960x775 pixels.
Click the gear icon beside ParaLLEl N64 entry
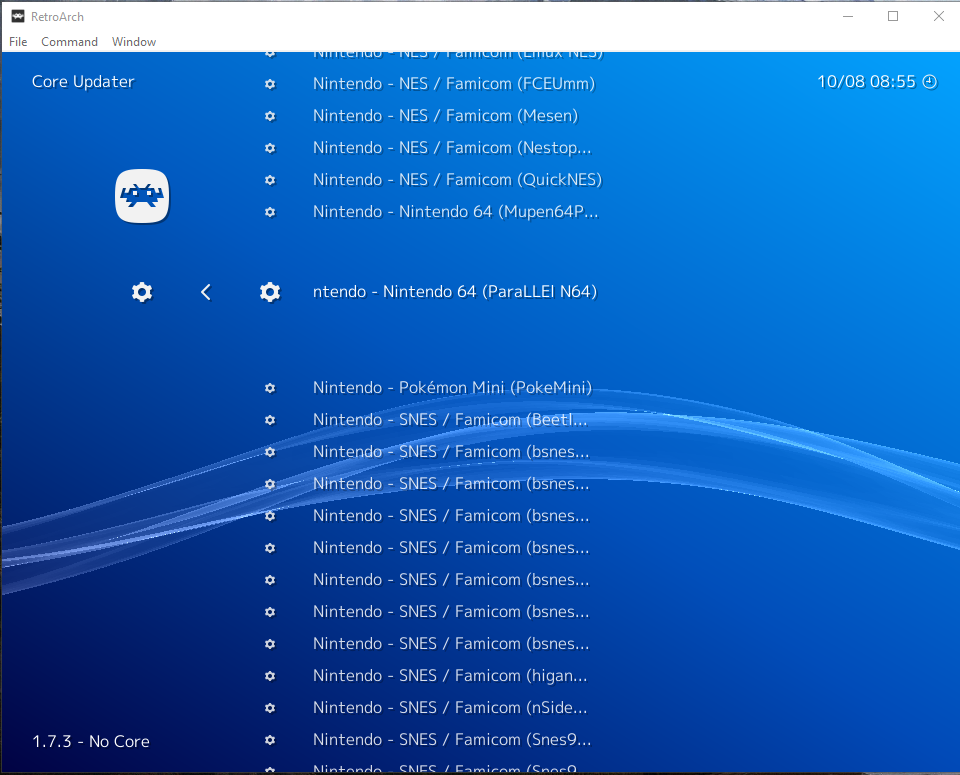(x=270, y=292)
